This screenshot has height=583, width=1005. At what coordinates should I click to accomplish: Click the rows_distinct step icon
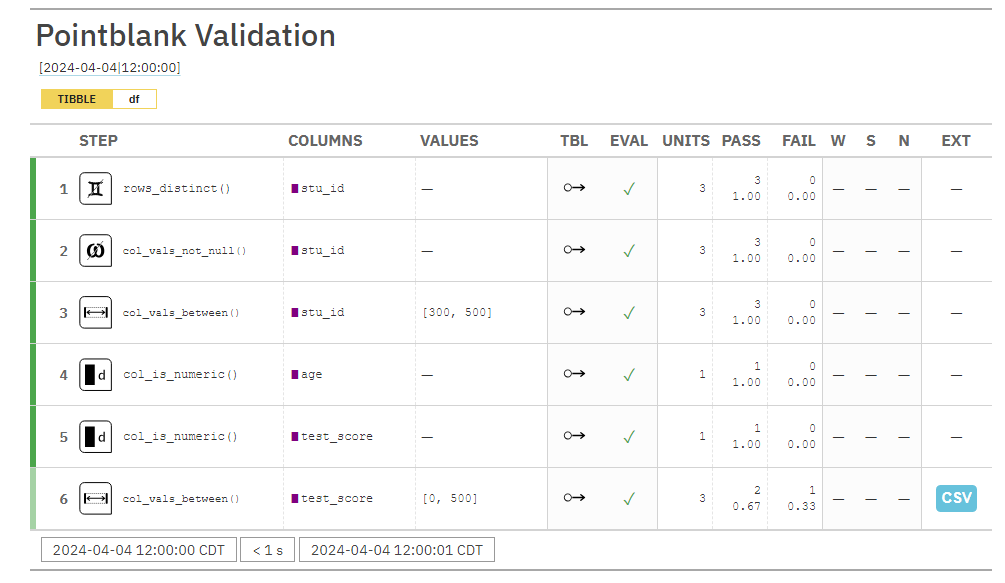coord(95,188)
